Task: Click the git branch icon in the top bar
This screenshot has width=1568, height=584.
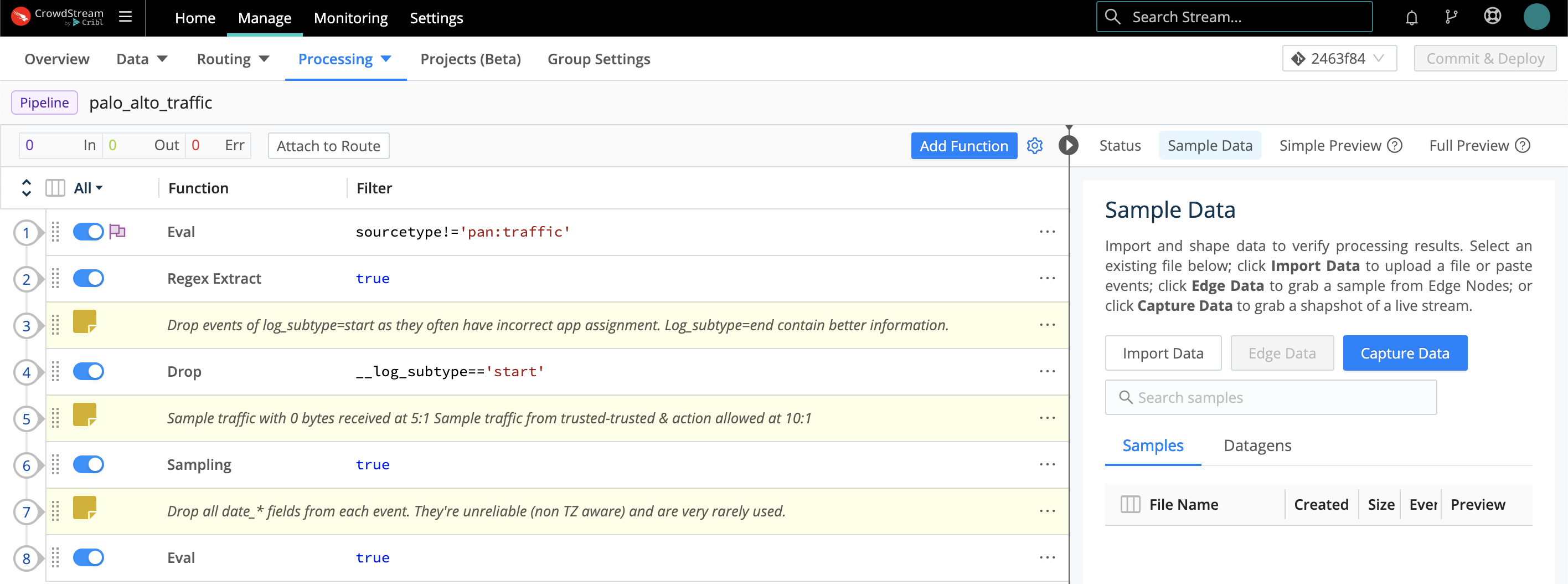Action: point(1452,17)
